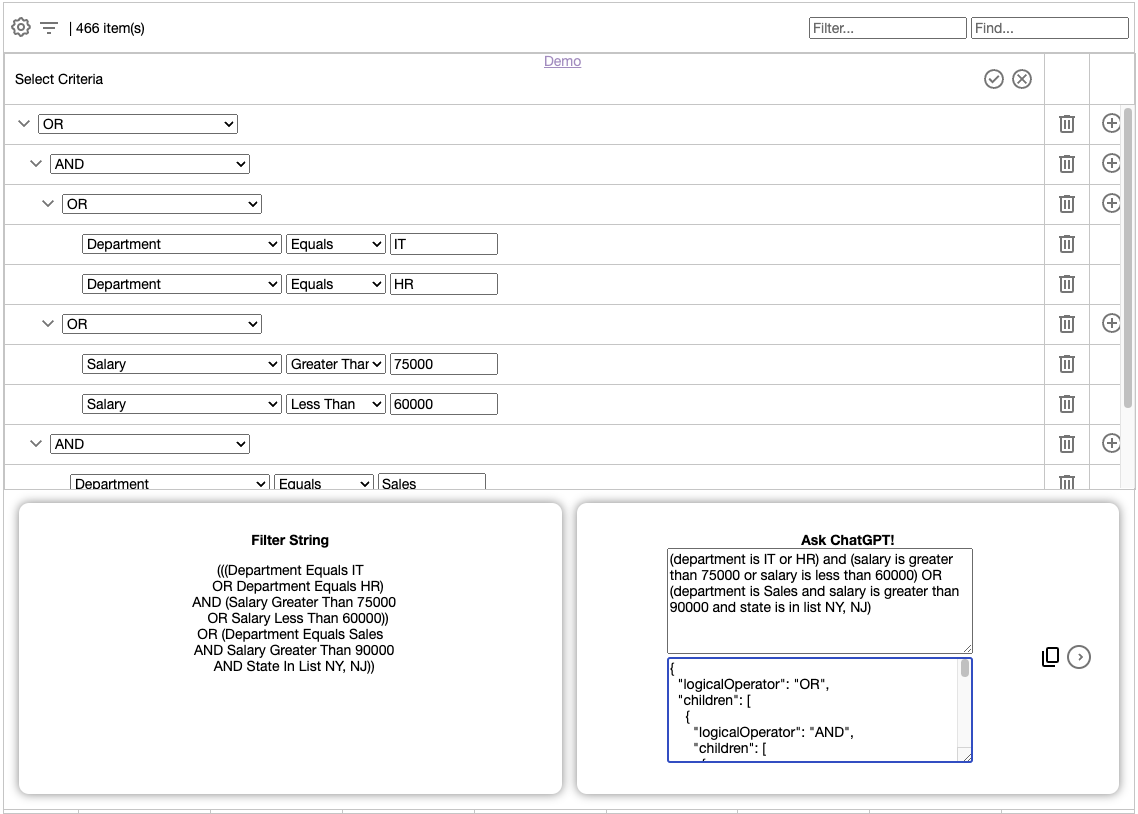The width and height of the screenshot is (1138, 814).
Task: Click the ChatGPT prompt text area
Action: click(x=819, y=601)
